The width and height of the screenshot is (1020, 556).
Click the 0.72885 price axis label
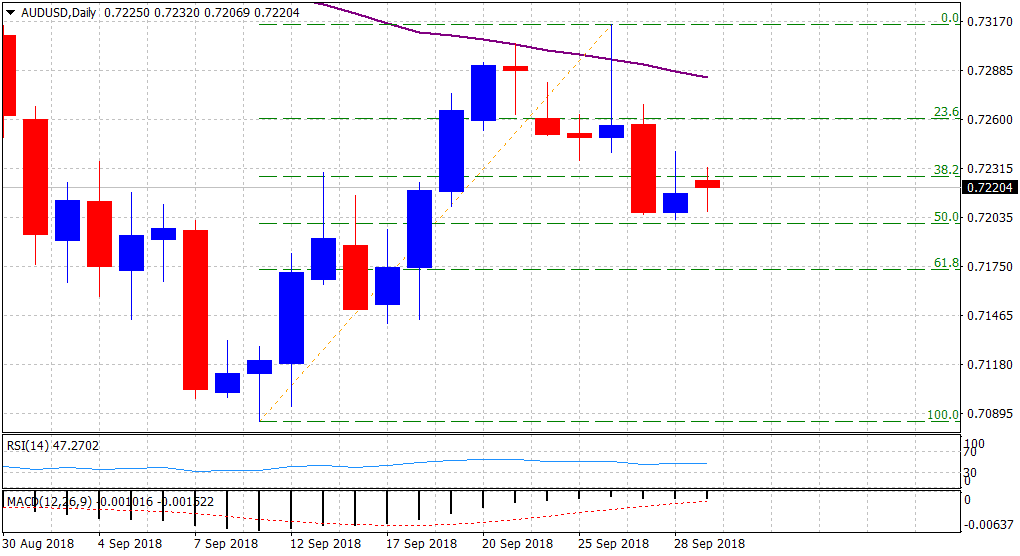990,70
